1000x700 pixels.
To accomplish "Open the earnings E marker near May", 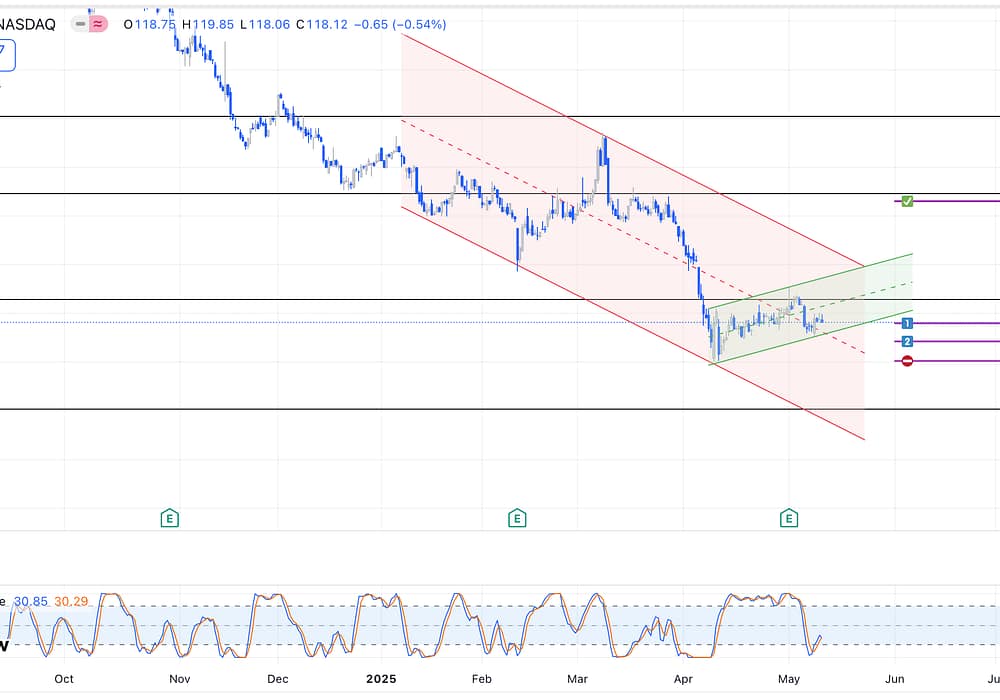I will pos(789,518).
